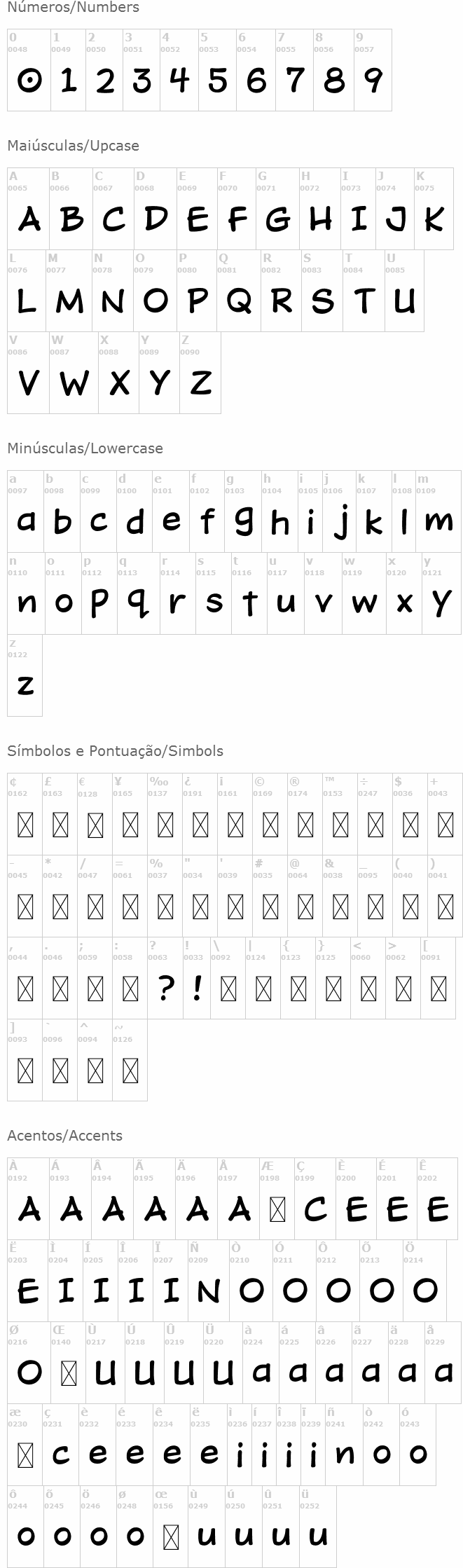Select the number 0 glyph preview
The height and width of the screenshot is (1568, 463).
point(29,70)
